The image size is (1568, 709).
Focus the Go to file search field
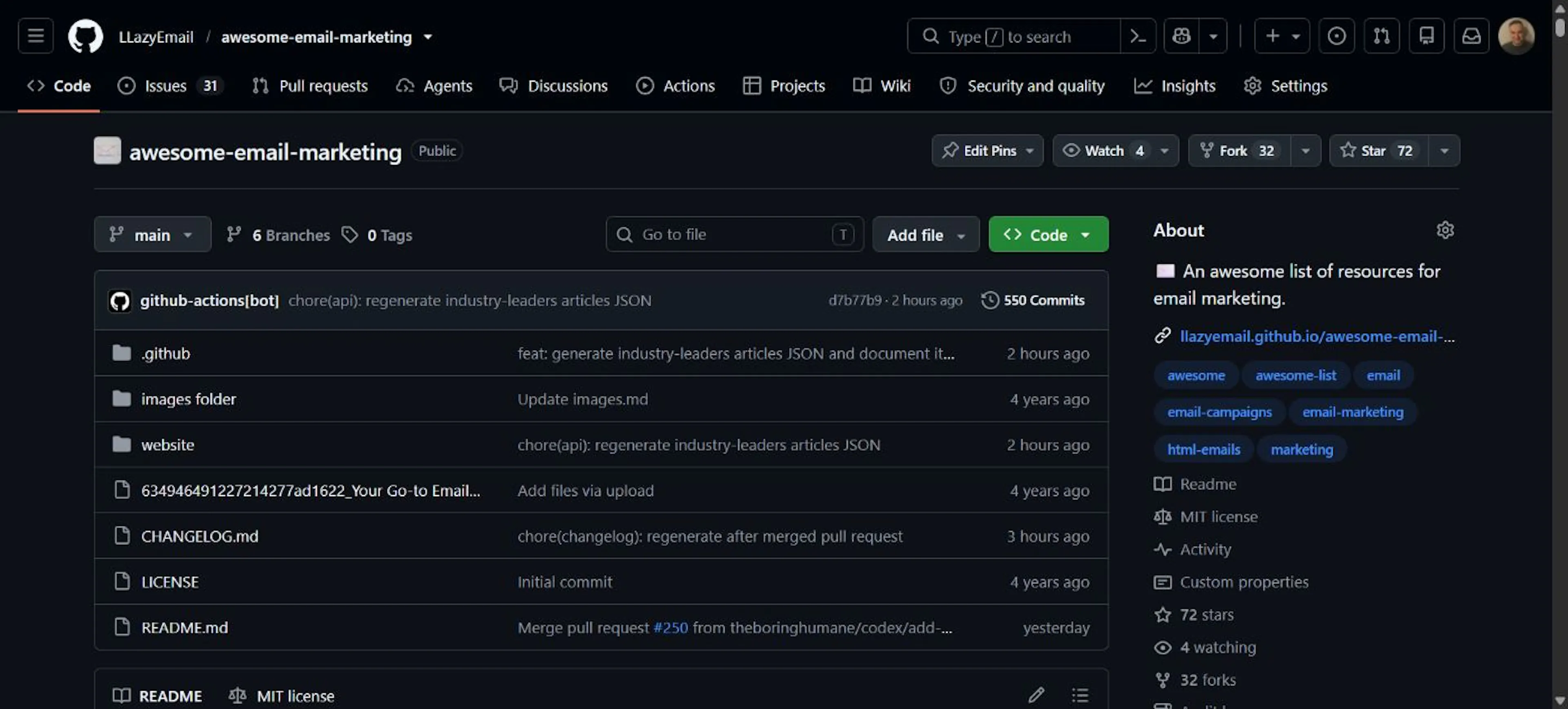point(735,234)
